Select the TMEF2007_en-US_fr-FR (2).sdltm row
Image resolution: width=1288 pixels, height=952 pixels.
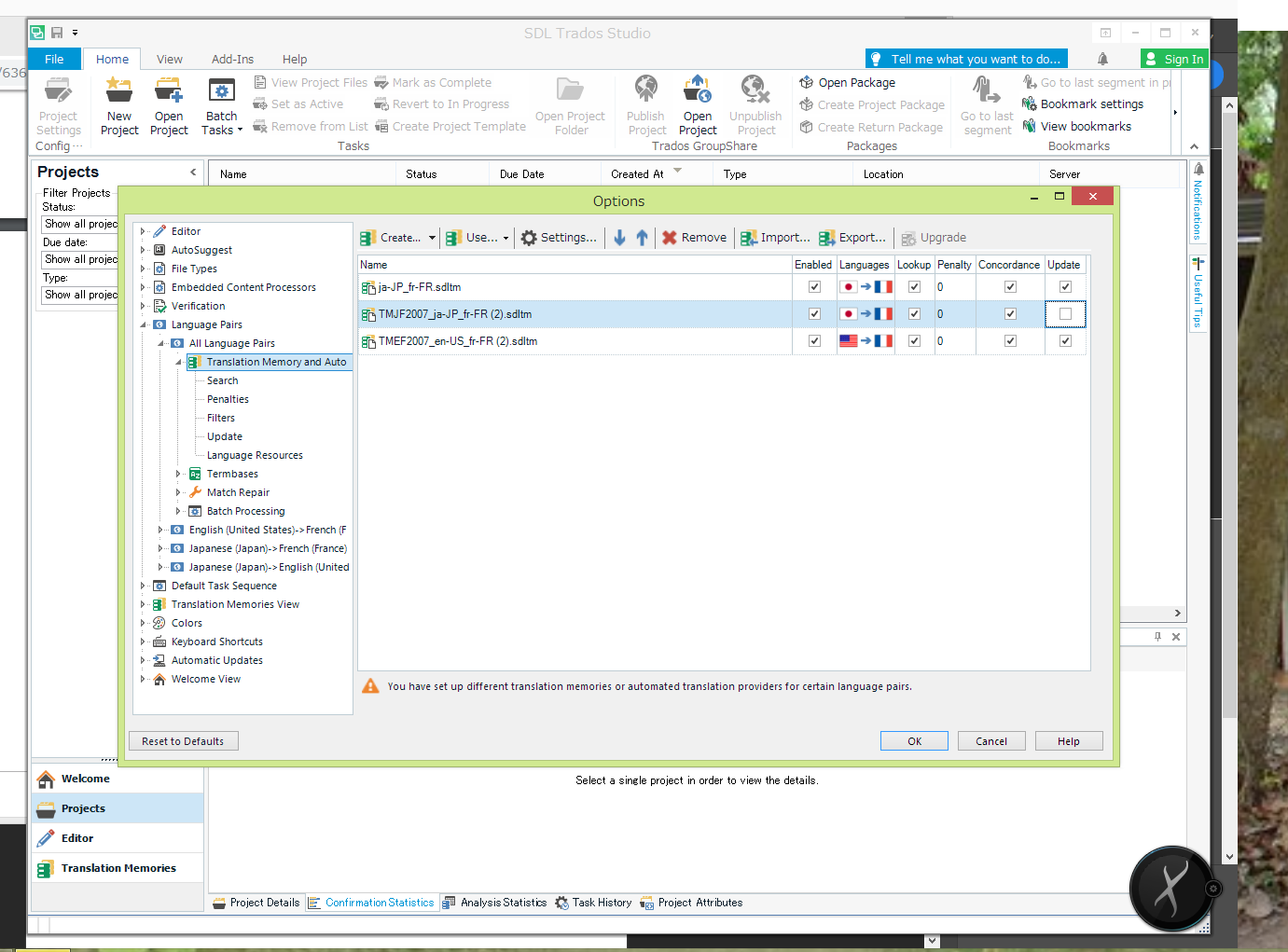(x=722, y=341)
